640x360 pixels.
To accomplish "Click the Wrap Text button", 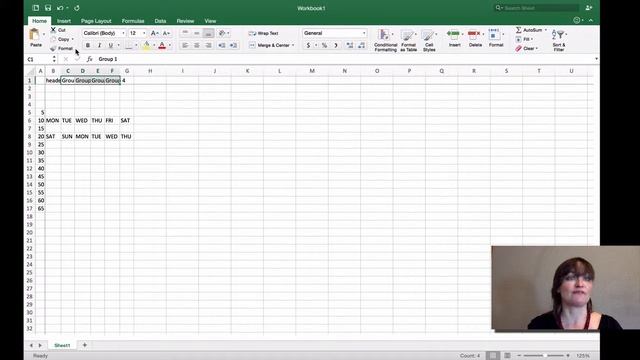I will pos(264,33).
